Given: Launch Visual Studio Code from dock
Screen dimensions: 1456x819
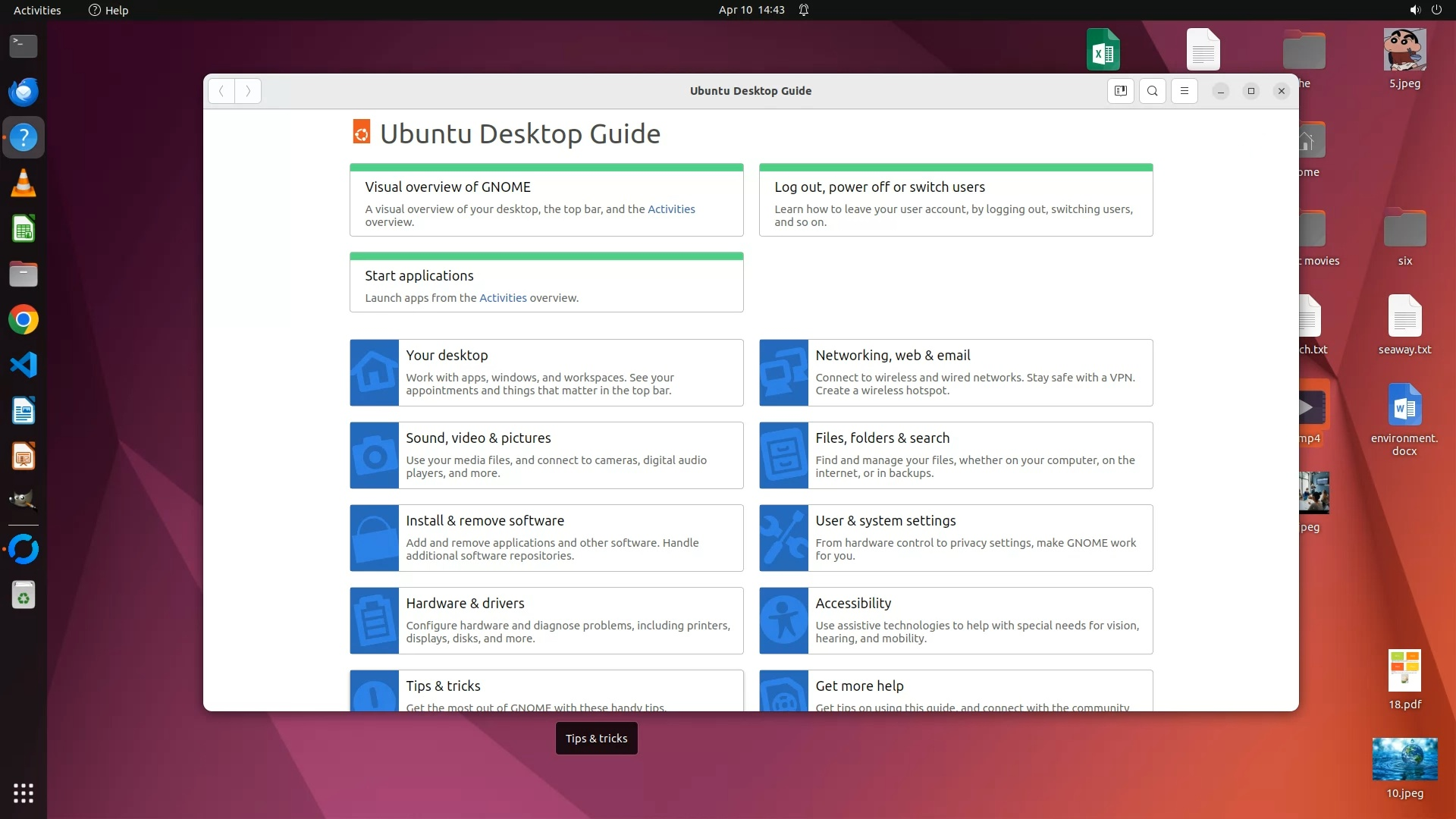Looking at the screenshot, I should click(x=24, y=365).
